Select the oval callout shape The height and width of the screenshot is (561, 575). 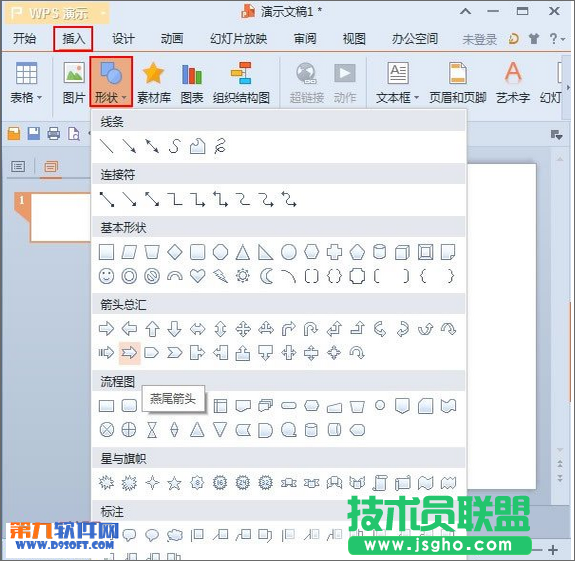[152, 535]
